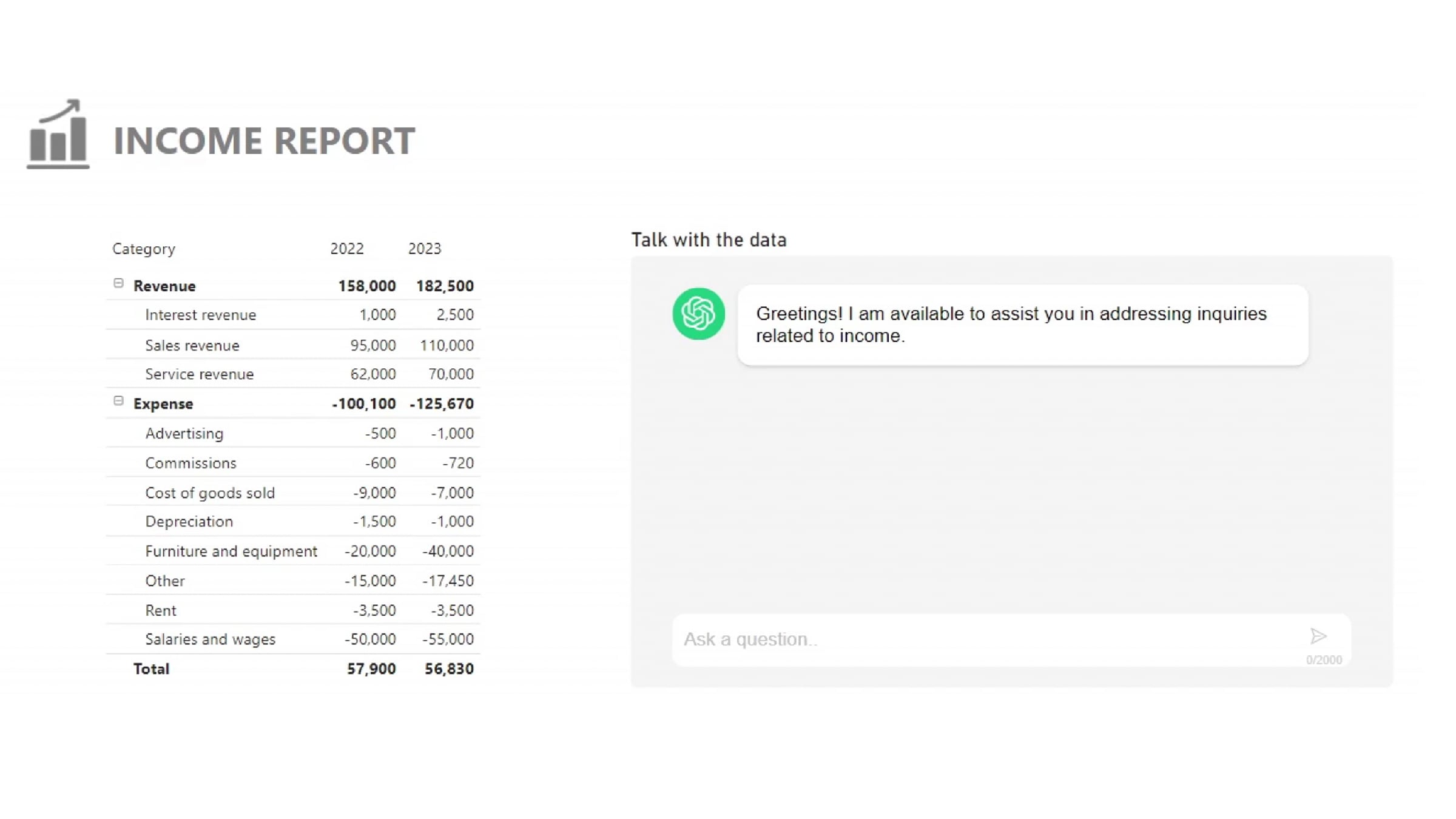The width and height of the screenshot is (1456, 819).
Task: Click the INCOME REPORT title text
Action: pos(265,141)
